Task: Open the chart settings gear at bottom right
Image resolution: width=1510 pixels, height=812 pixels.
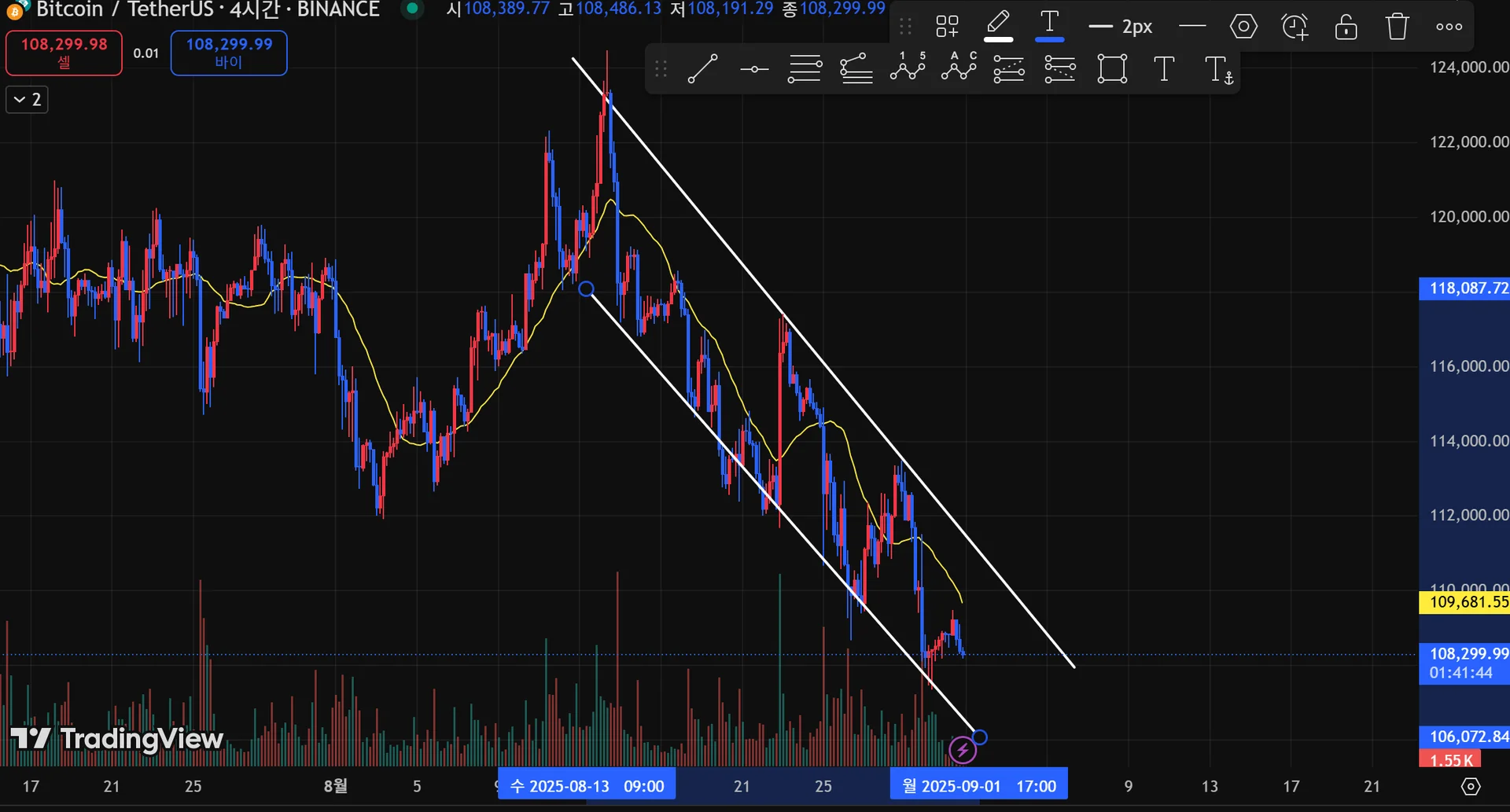Action: [1470, 786]
